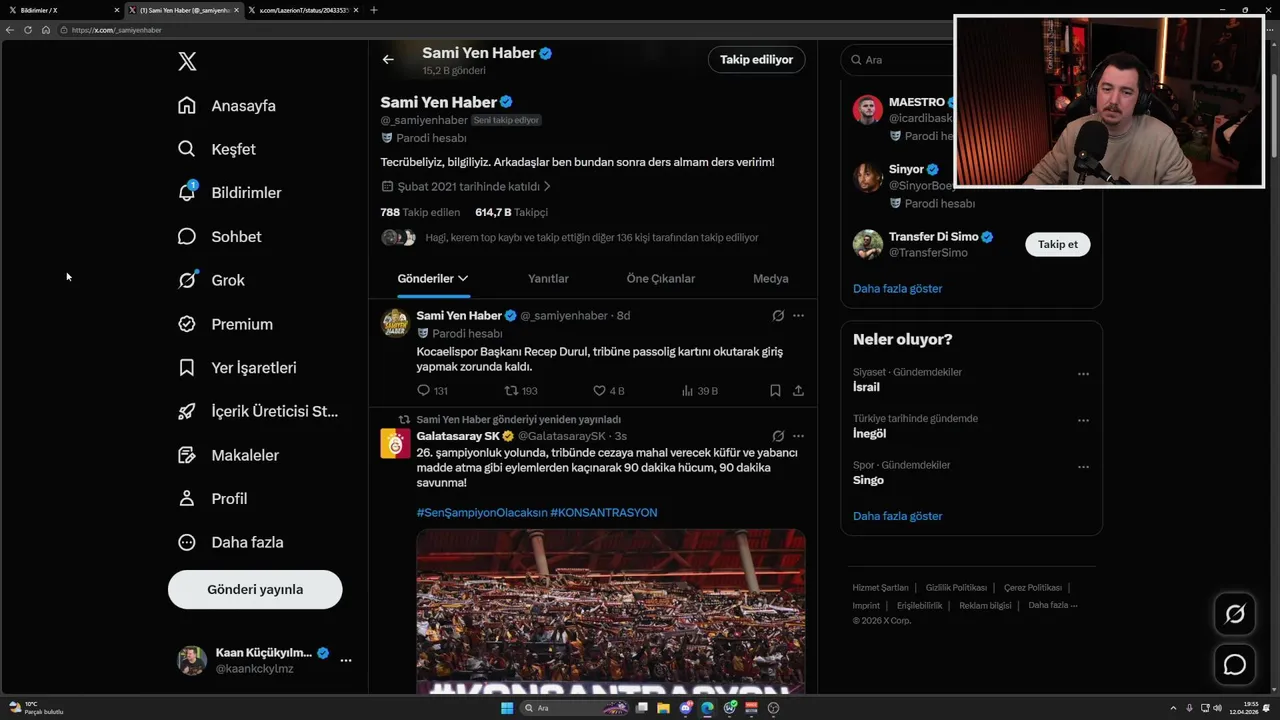Click the #SenŞampiyonOlacaksın hashtag
The image size is (1280, 720).
(482, 512)
